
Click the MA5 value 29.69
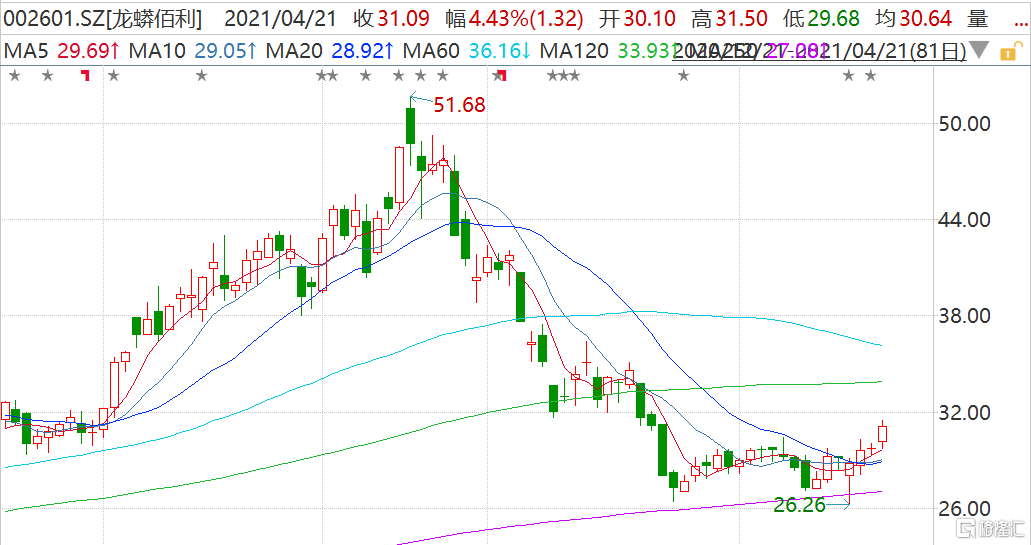[x=89, y=51]
